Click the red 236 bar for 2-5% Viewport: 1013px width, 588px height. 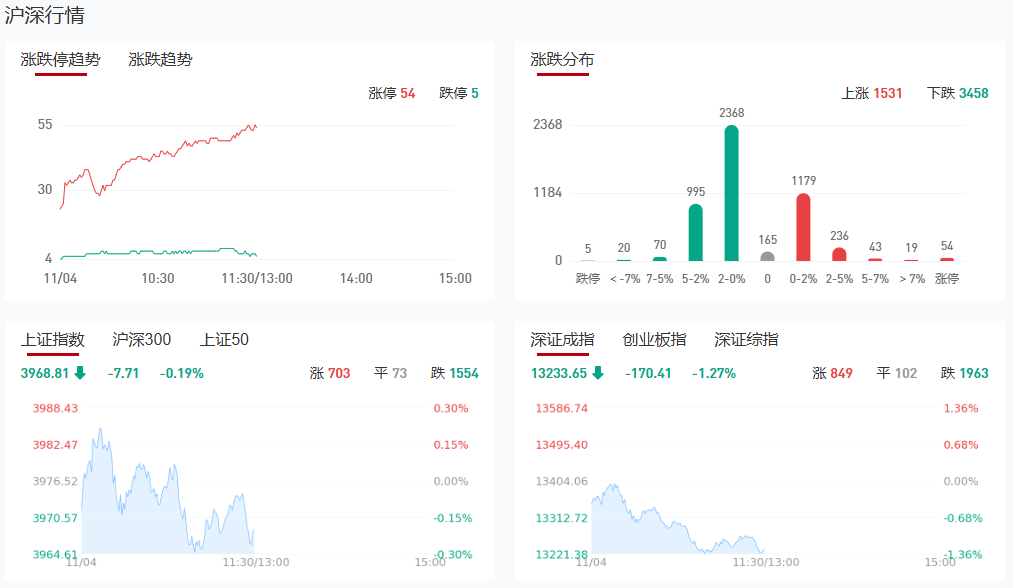(x=839, y=254)
